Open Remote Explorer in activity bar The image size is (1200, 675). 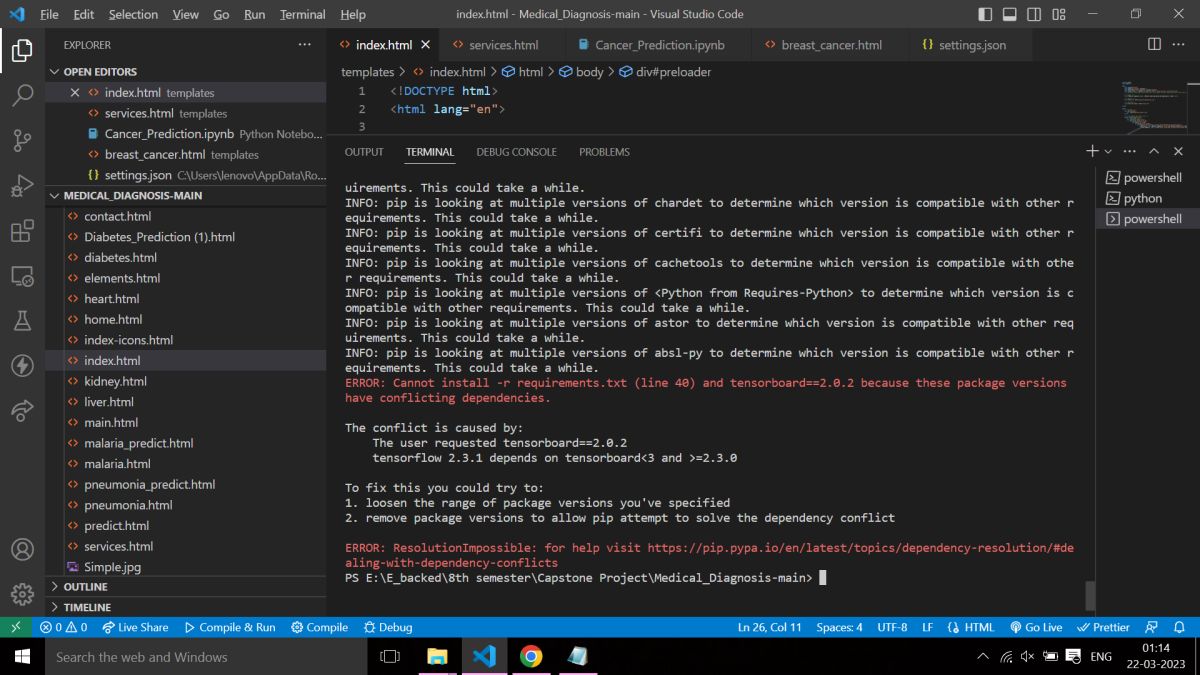click(x=22, y=276)
